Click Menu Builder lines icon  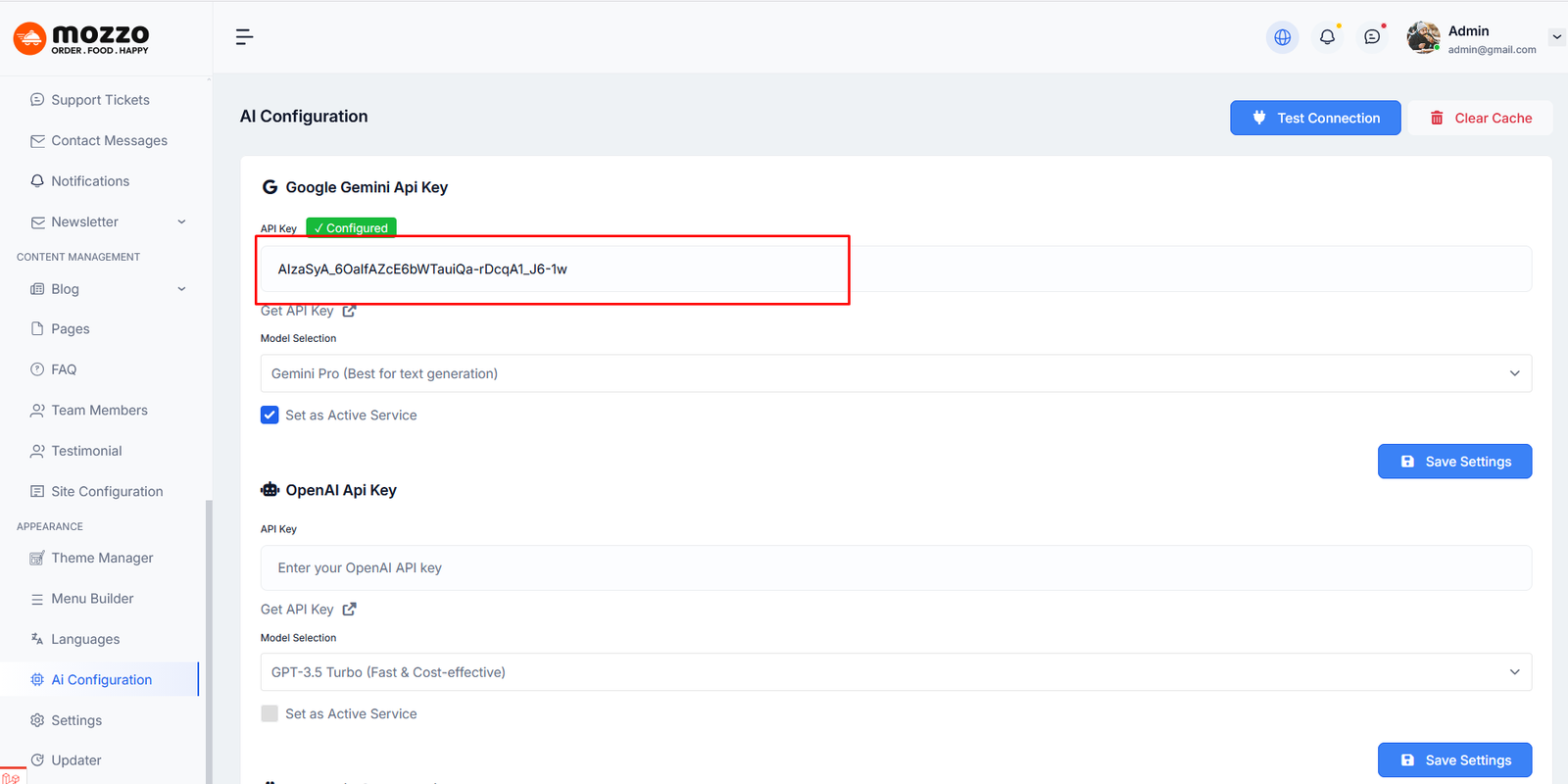[37, 599]
